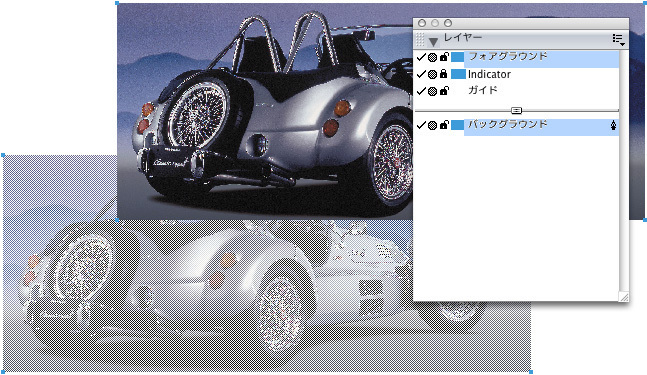The height and width of the screenshot is (375, 647).
Task: Click the layer separator bar handle
Action: [x=516, y=110]
